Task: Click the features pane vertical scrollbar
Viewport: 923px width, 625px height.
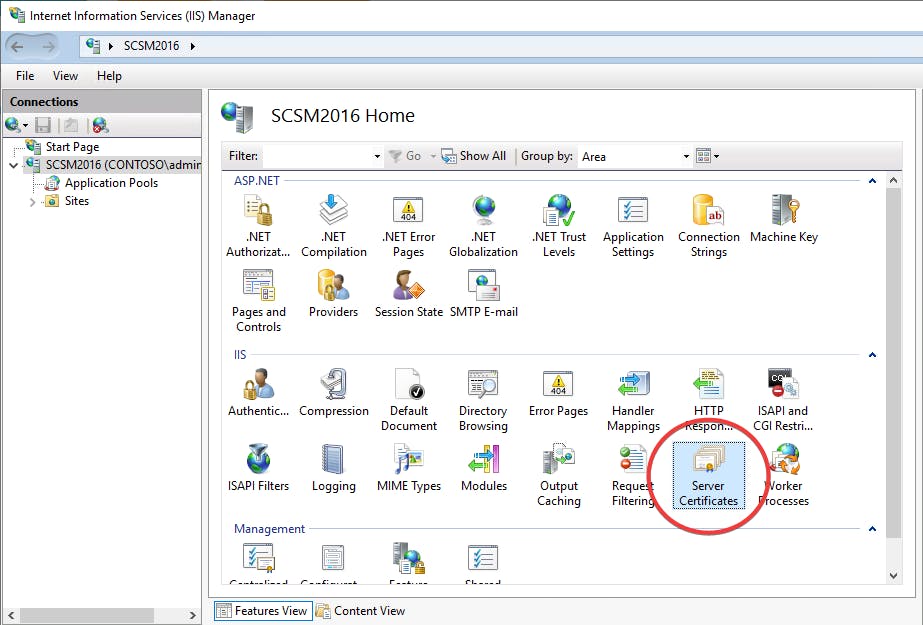Action: [x=894, y=362]
